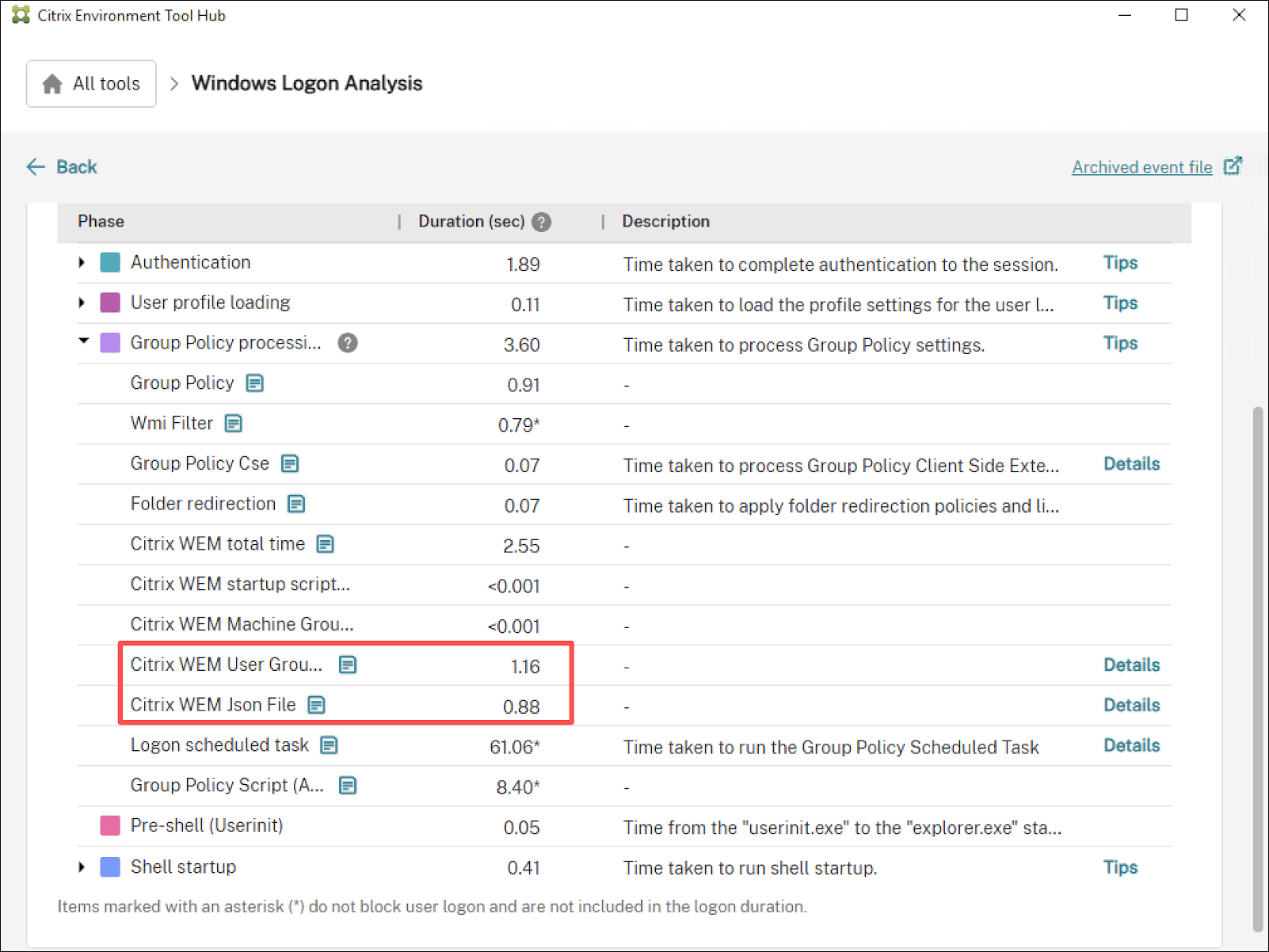Click the Folder redirection log icon
Viewport: 1269px width, 952px height.
coord(296,504)
